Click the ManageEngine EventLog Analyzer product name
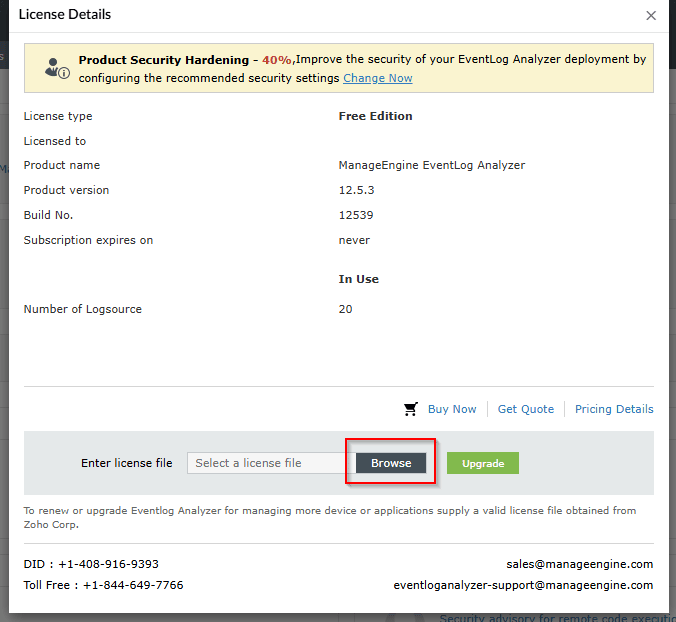The width and height of the screenshot is (676, 622). pyautogui.click(x=431, y=165)
